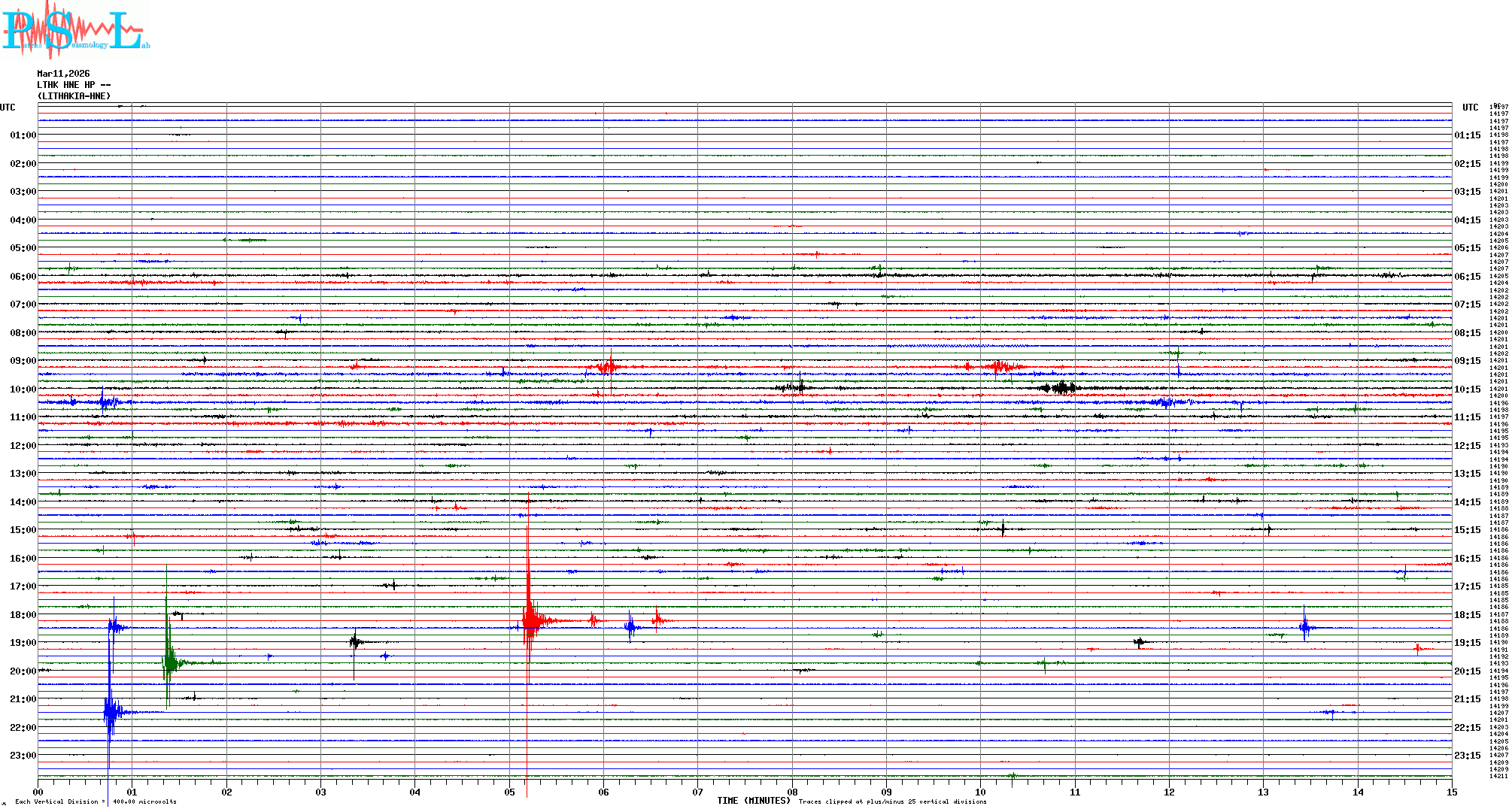This screenshot has width=1512, height=812.
Task: Click the red event on the 09:00 trace
Action: pyautogui.click(x=608, y=367)
